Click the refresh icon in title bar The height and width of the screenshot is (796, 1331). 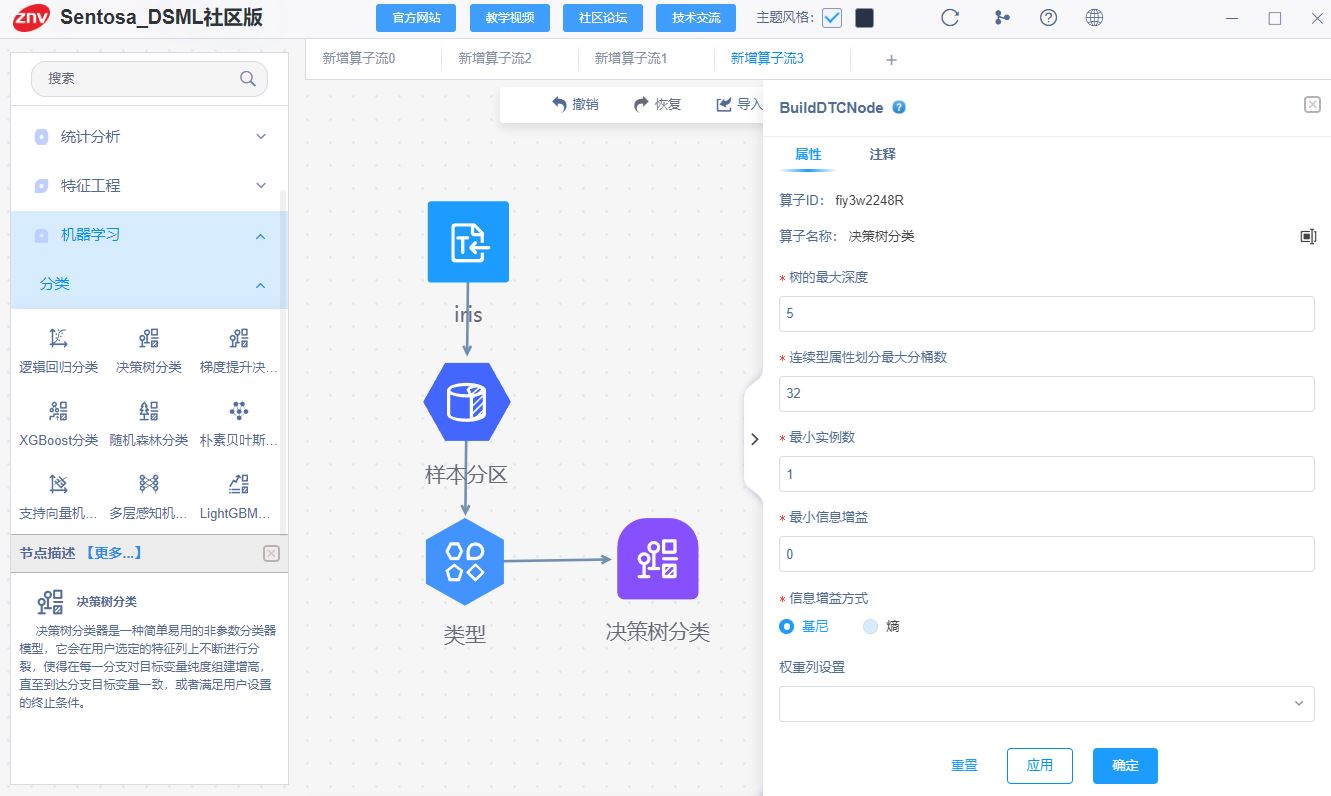(951, 18)
